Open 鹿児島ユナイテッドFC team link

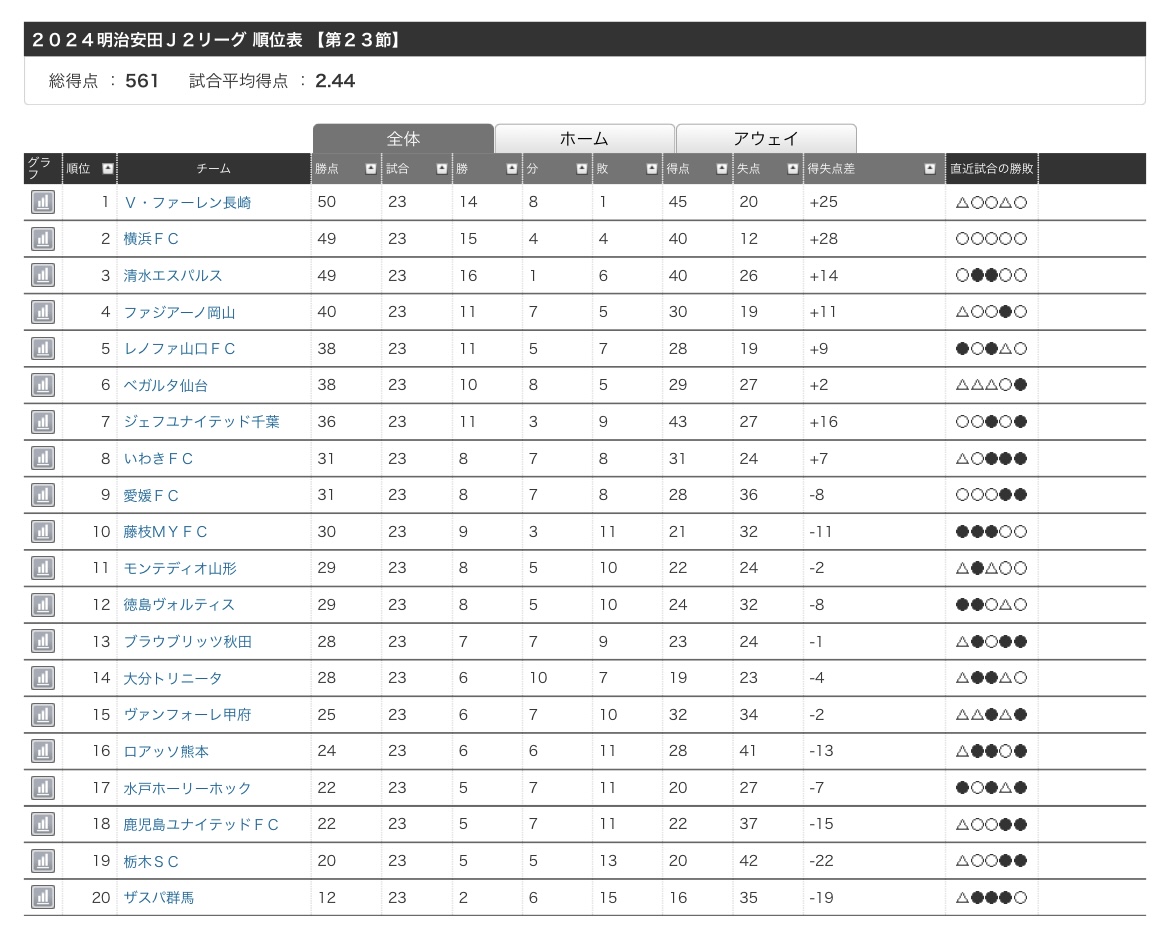click(201, 824)
